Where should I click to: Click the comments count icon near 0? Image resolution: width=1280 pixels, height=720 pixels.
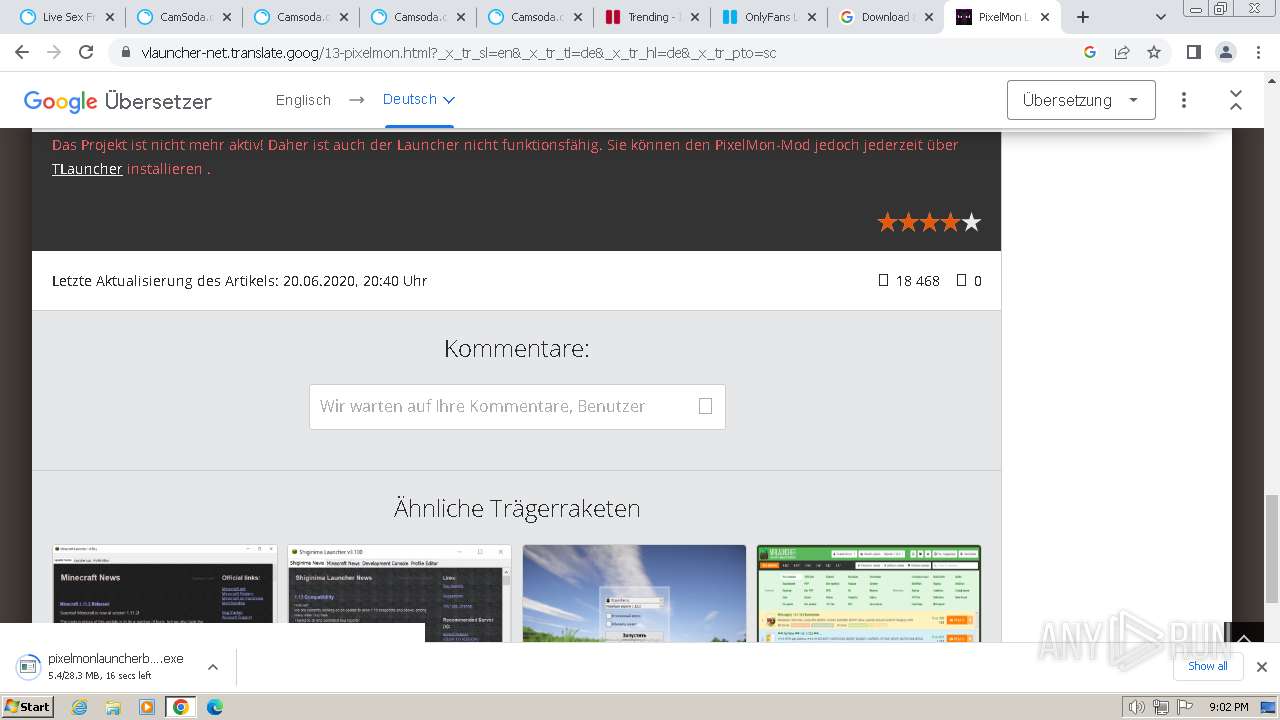(961, 281)
